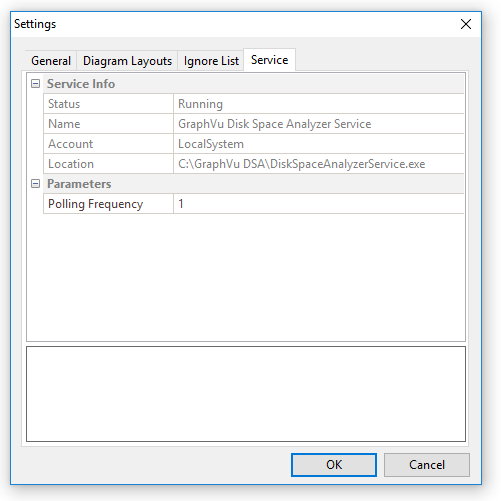Collapse the Service Info section

click(35, 84)
